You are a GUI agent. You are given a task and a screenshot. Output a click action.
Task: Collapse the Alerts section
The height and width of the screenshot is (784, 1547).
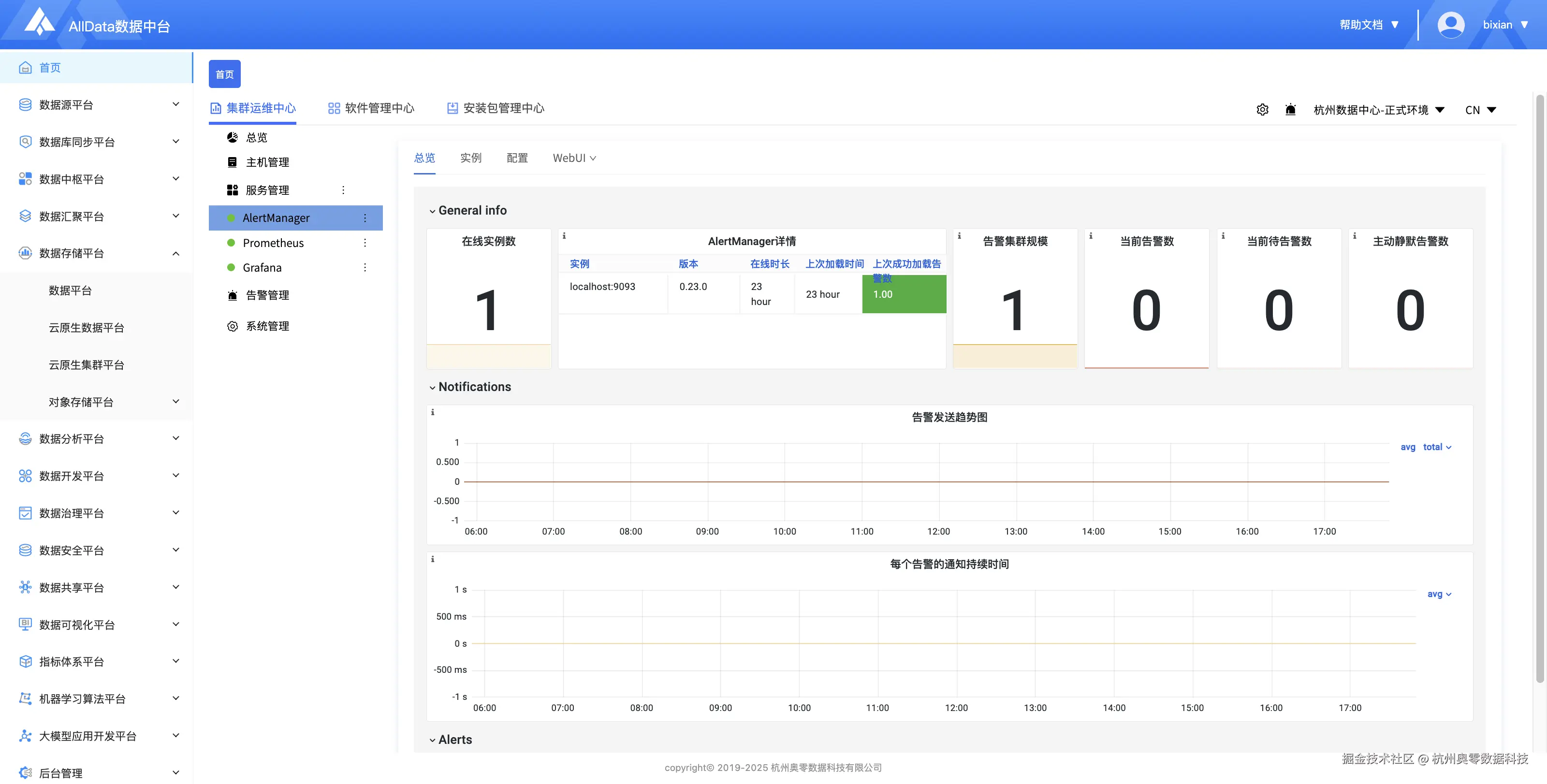[432, 740]
